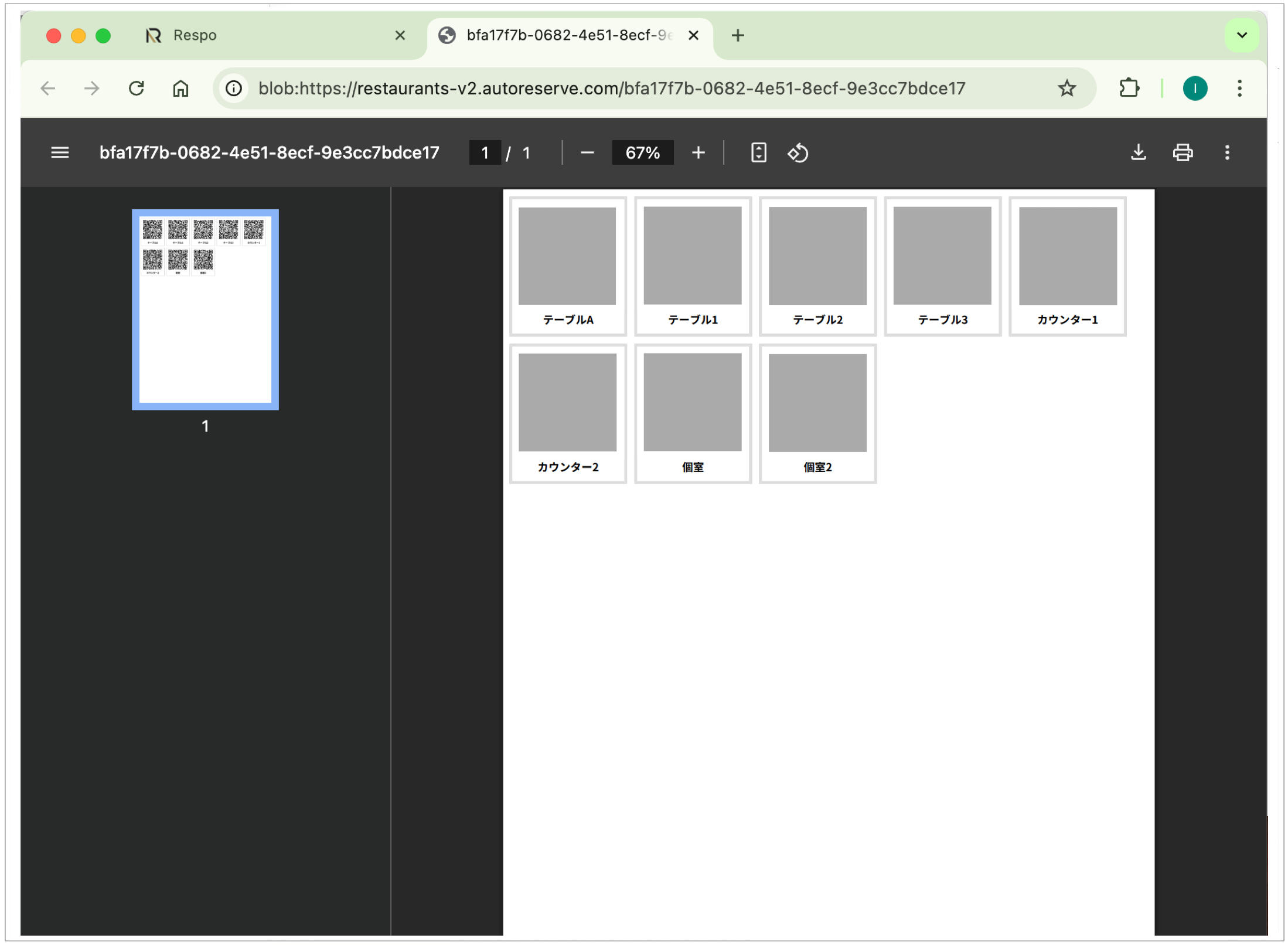Go back in browser history

[x=47, y=89]
